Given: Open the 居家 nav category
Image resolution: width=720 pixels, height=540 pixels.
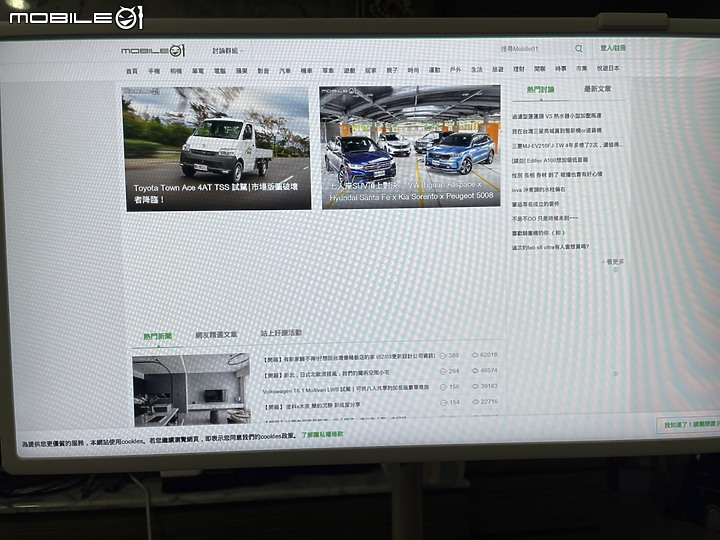Looking at the screenshot, I should pyautogui.click(x=371, y=70).
